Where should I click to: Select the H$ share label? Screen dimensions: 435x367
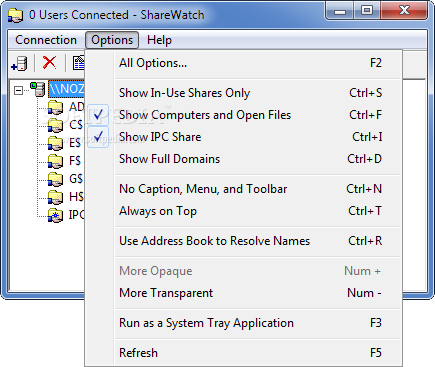[76, 197]
